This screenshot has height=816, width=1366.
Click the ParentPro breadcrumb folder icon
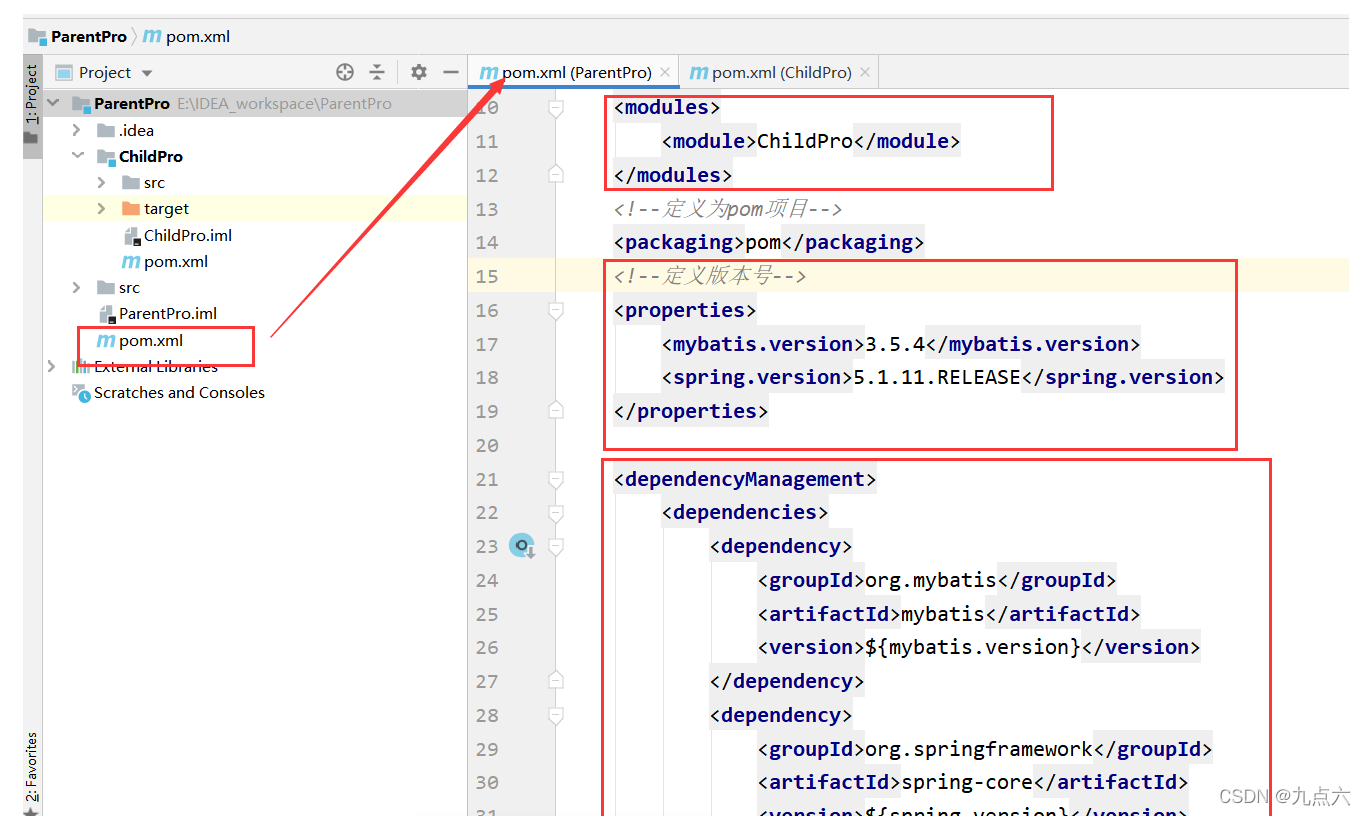click(x=38, y=36)
